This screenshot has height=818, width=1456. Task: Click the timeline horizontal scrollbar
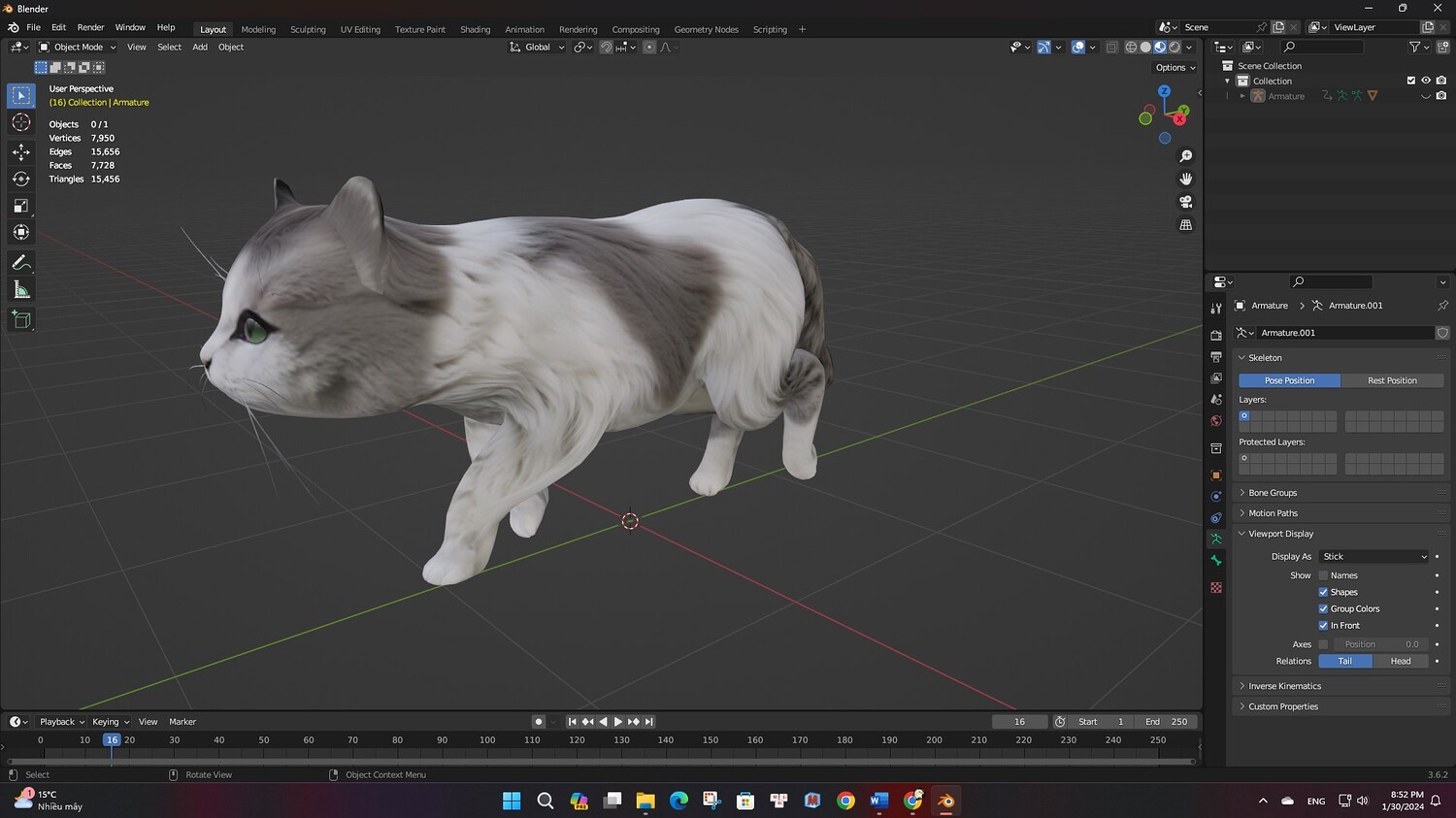pos(601,762)
